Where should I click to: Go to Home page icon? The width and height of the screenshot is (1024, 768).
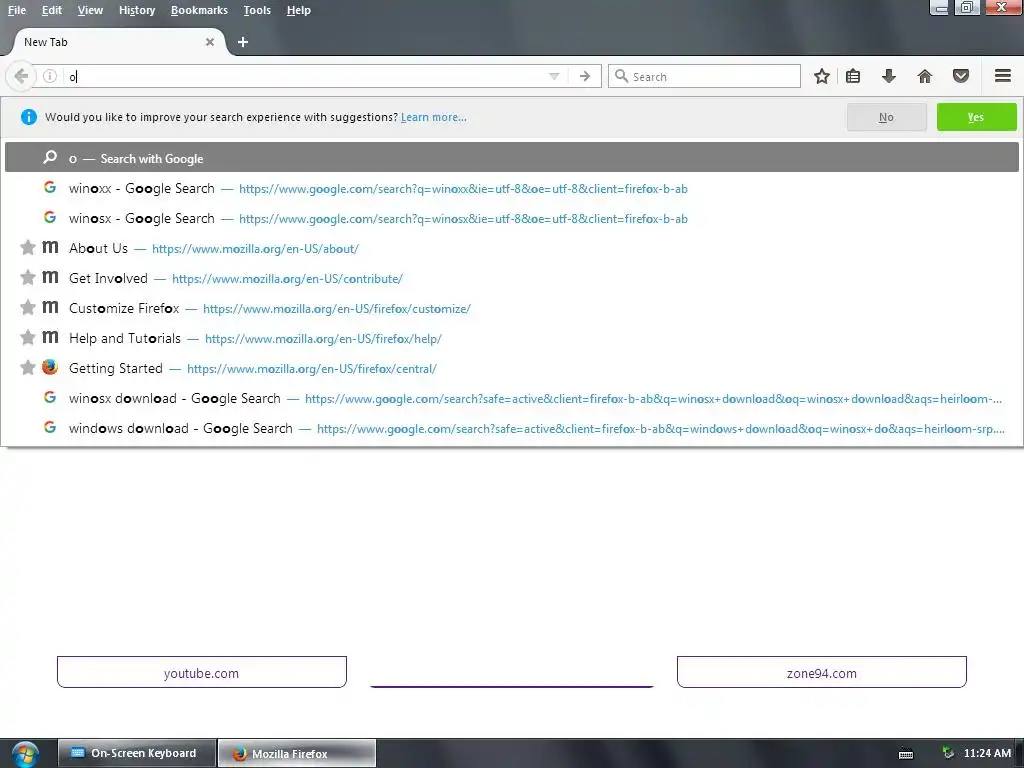925,76
